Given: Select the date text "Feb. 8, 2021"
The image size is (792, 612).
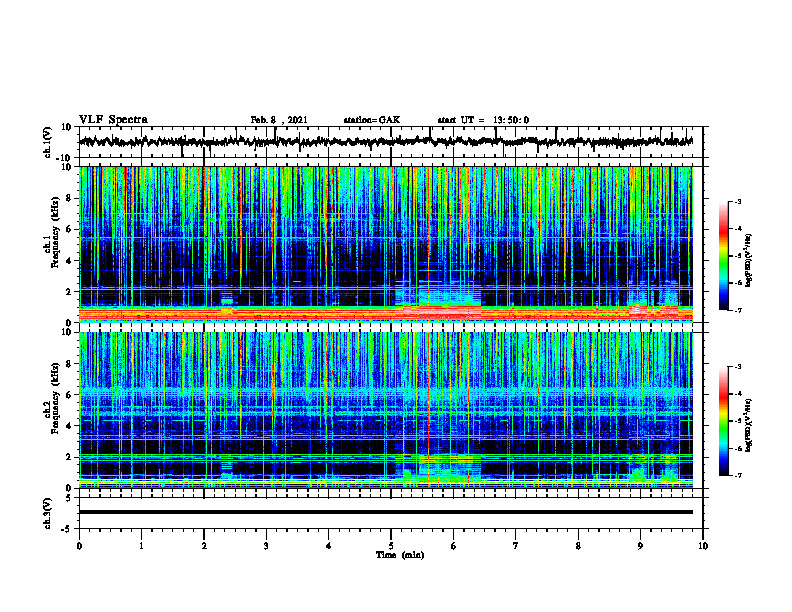Looking at the screenshot, I should (x=279, y=120).
